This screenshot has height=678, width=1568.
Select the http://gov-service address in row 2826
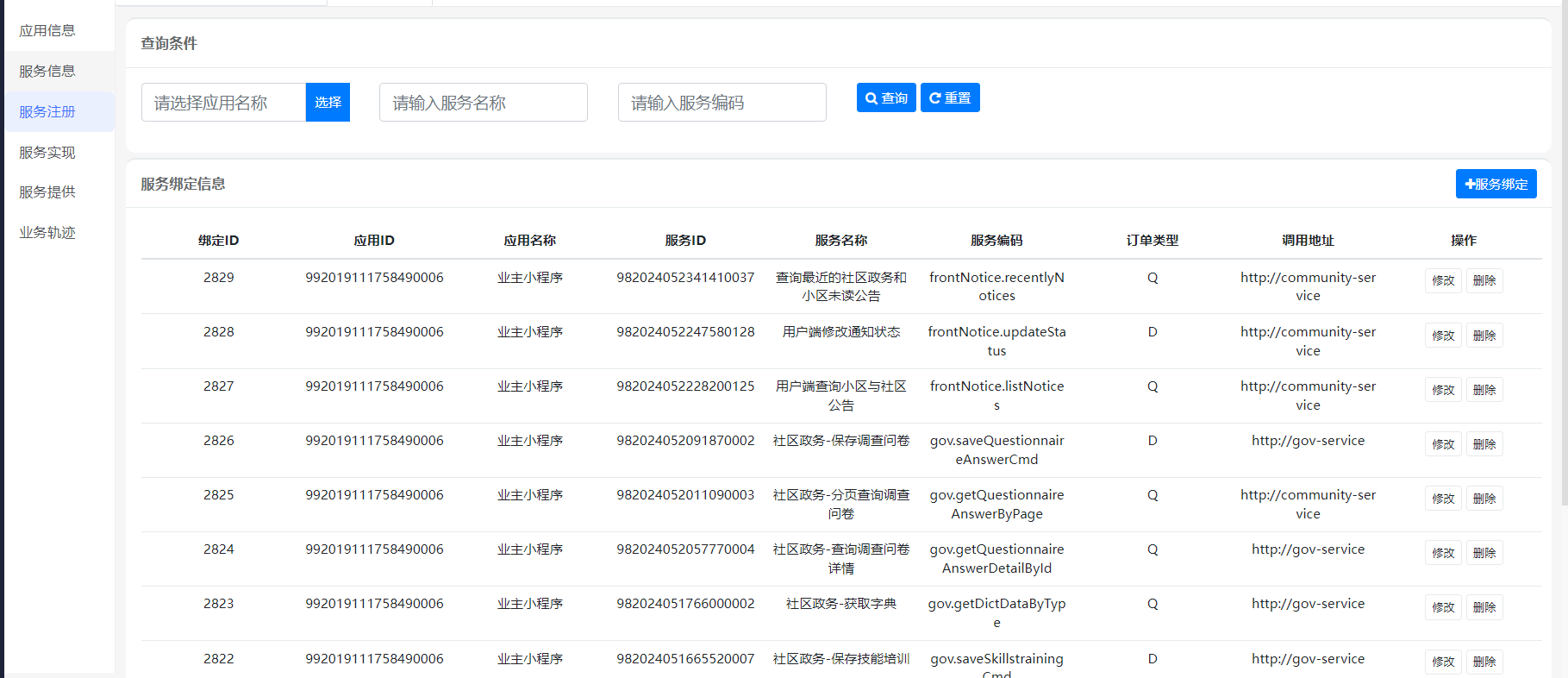[x=1308, y=440]
